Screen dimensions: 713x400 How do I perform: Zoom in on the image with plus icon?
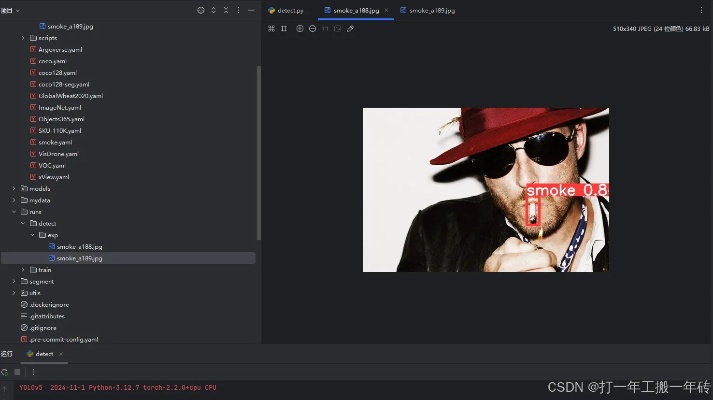click(x=300, y=29)
